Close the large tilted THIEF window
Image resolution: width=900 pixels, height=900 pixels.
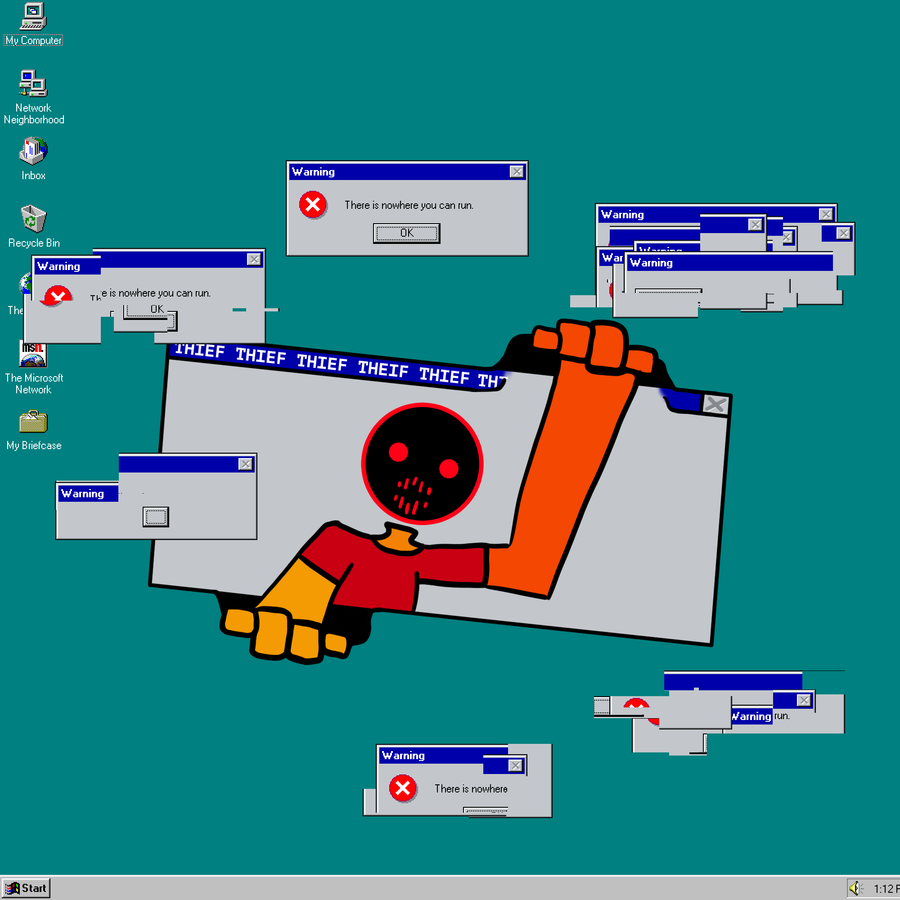(715, 404)
